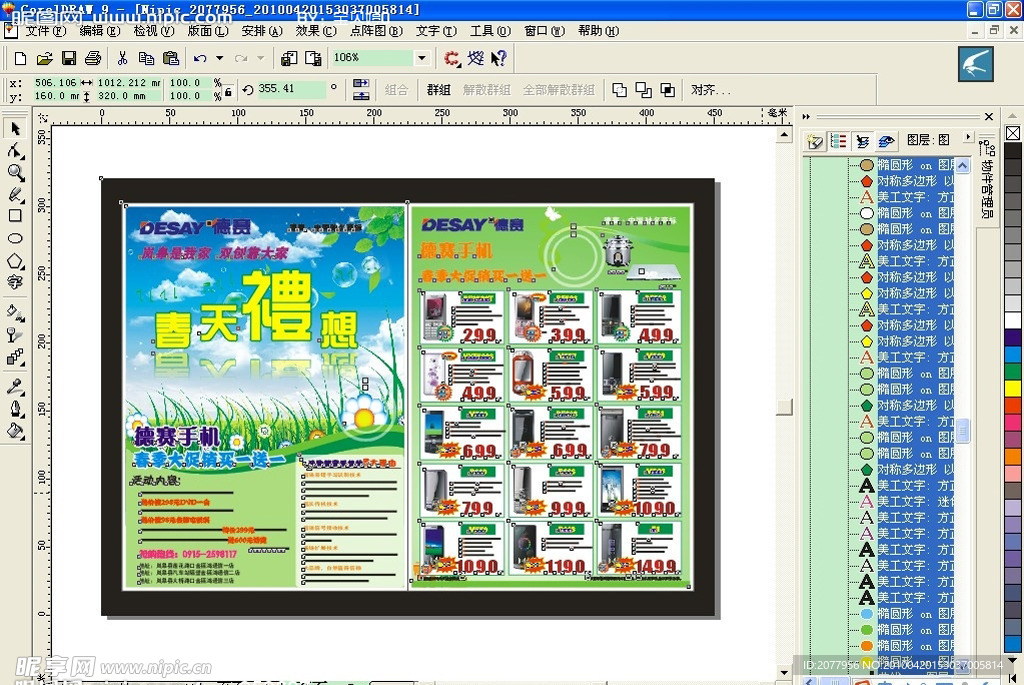
Task: Click the 对齐... (Align) button
Action: [x=710, y=90]
